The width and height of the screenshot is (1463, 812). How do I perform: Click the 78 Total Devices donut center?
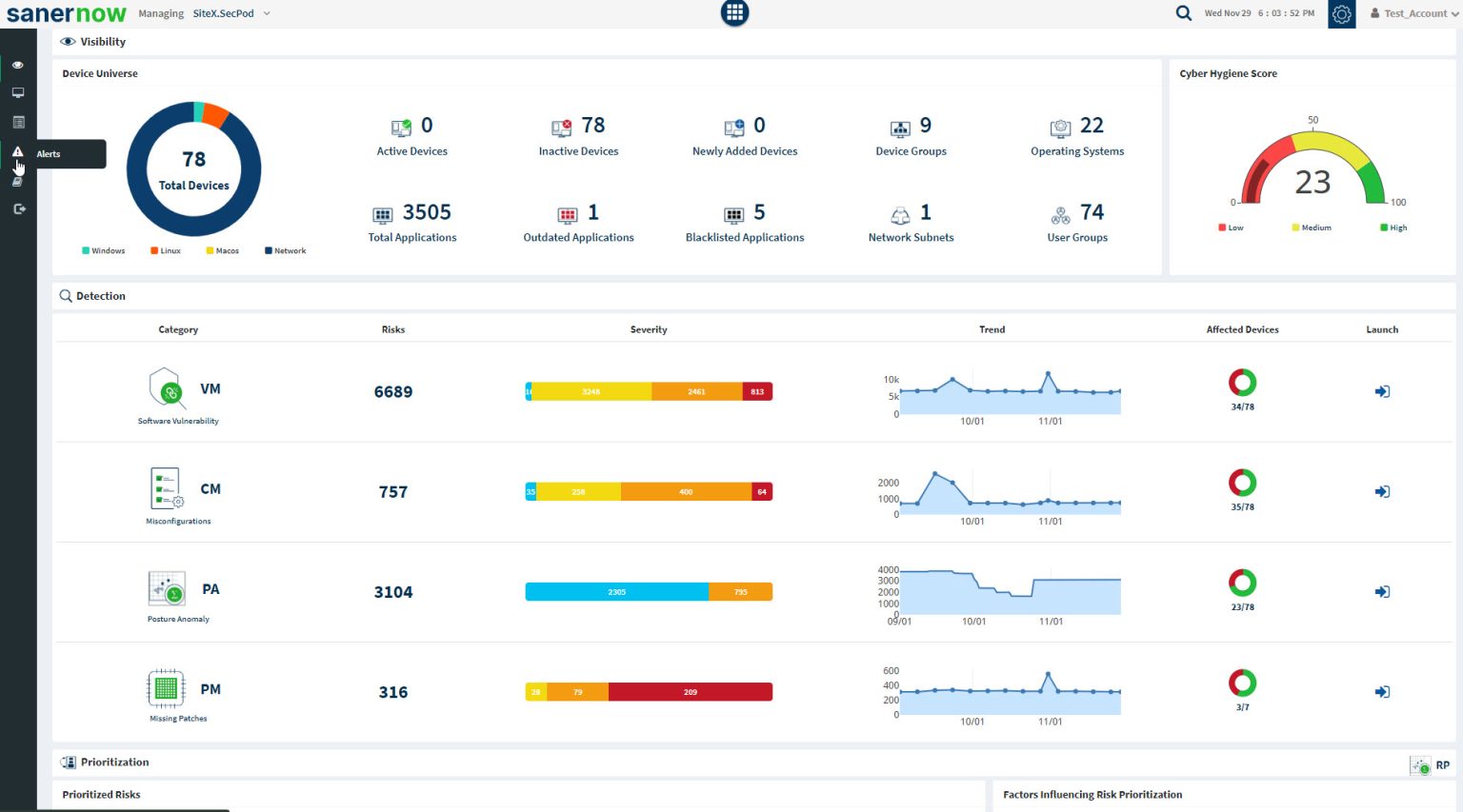pyautogui.click(x=193, y=169)
